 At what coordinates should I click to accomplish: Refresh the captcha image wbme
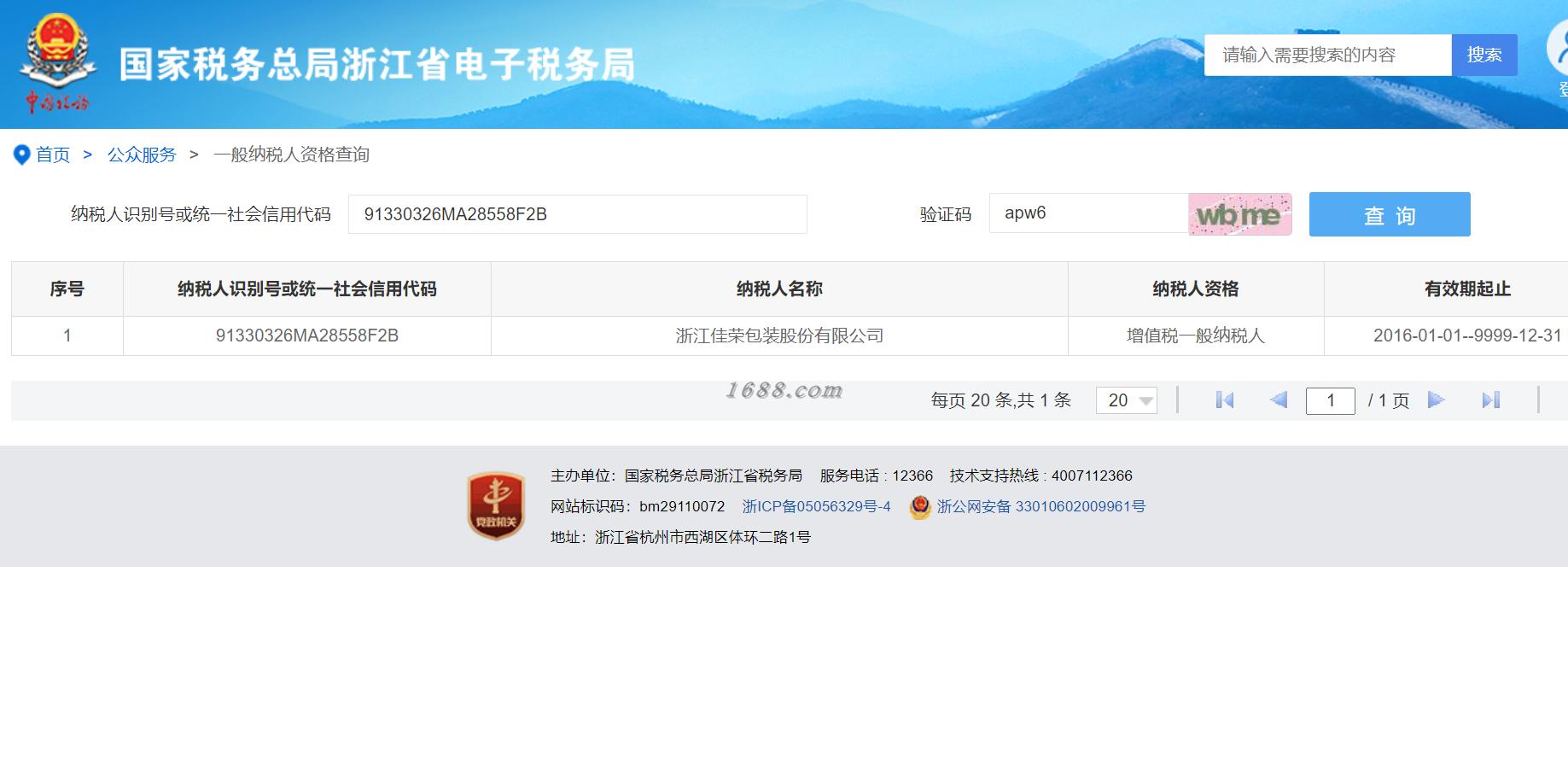pyautogui.click(x=1240, y=214)
